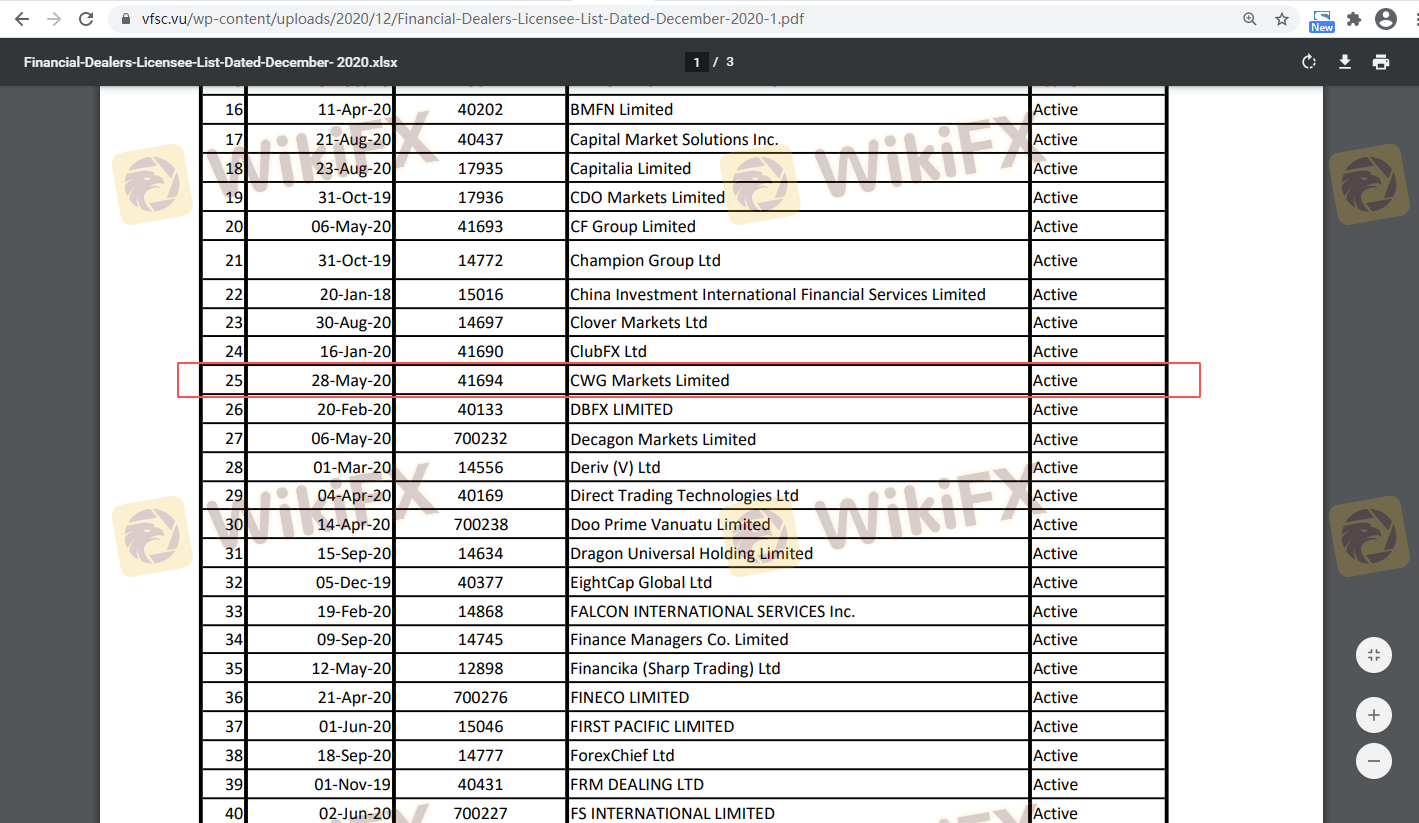Download the PDF file

point(1345,62)
